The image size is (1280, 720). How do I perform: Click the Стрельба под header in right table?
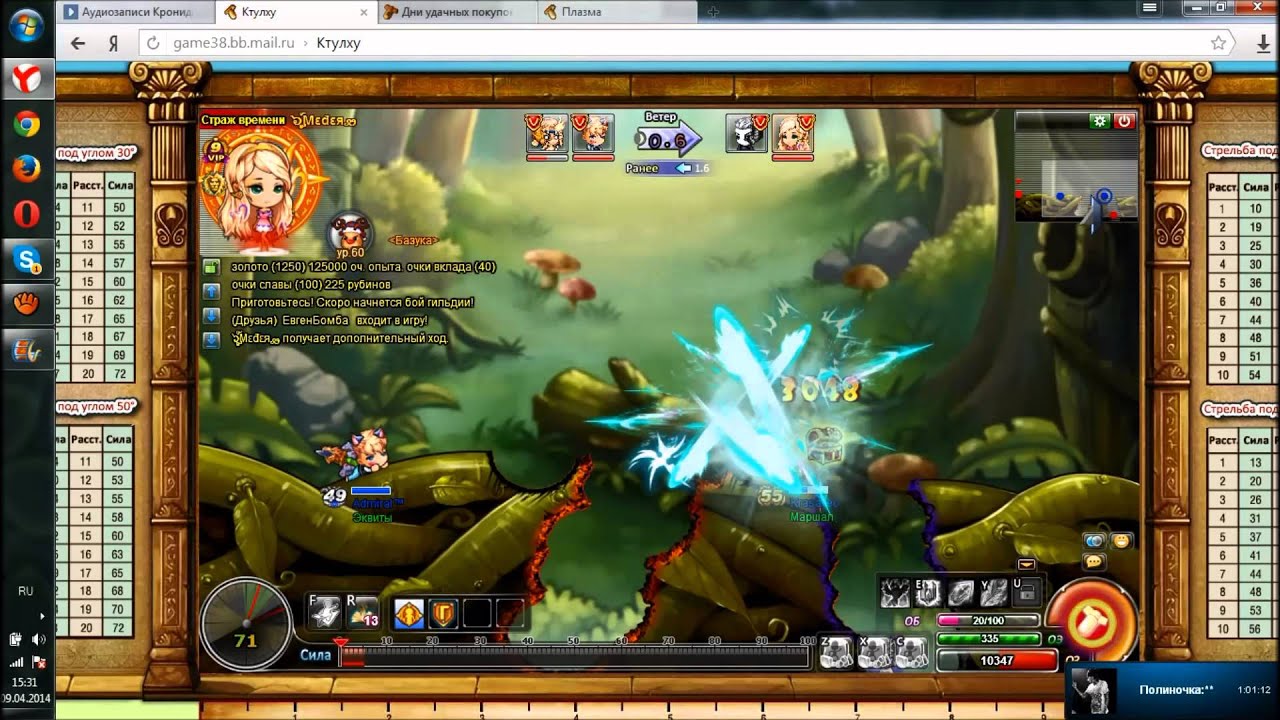point(1240,150)
